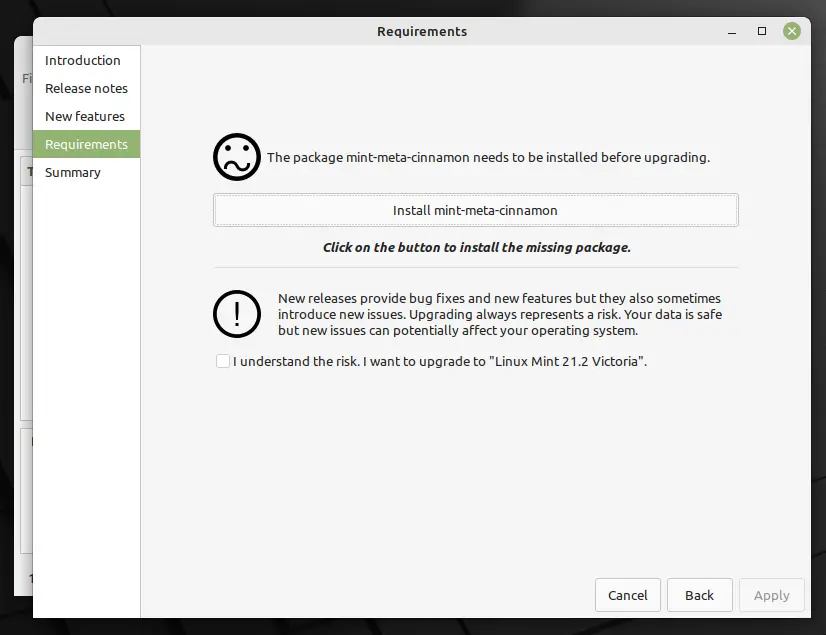Maximize the Requirements window
Screen dimensions: 826x635
762,31
